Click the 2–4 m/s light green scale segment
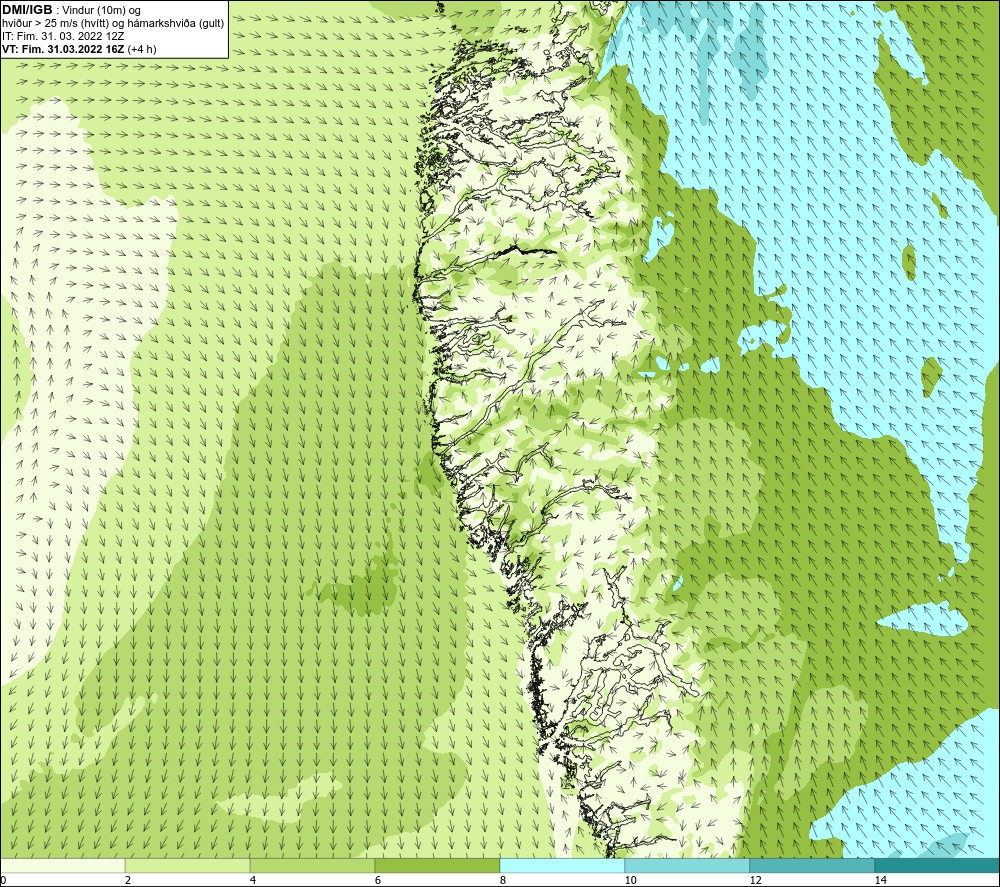This screenshot has height=887, width=1000. pos(188,865)
